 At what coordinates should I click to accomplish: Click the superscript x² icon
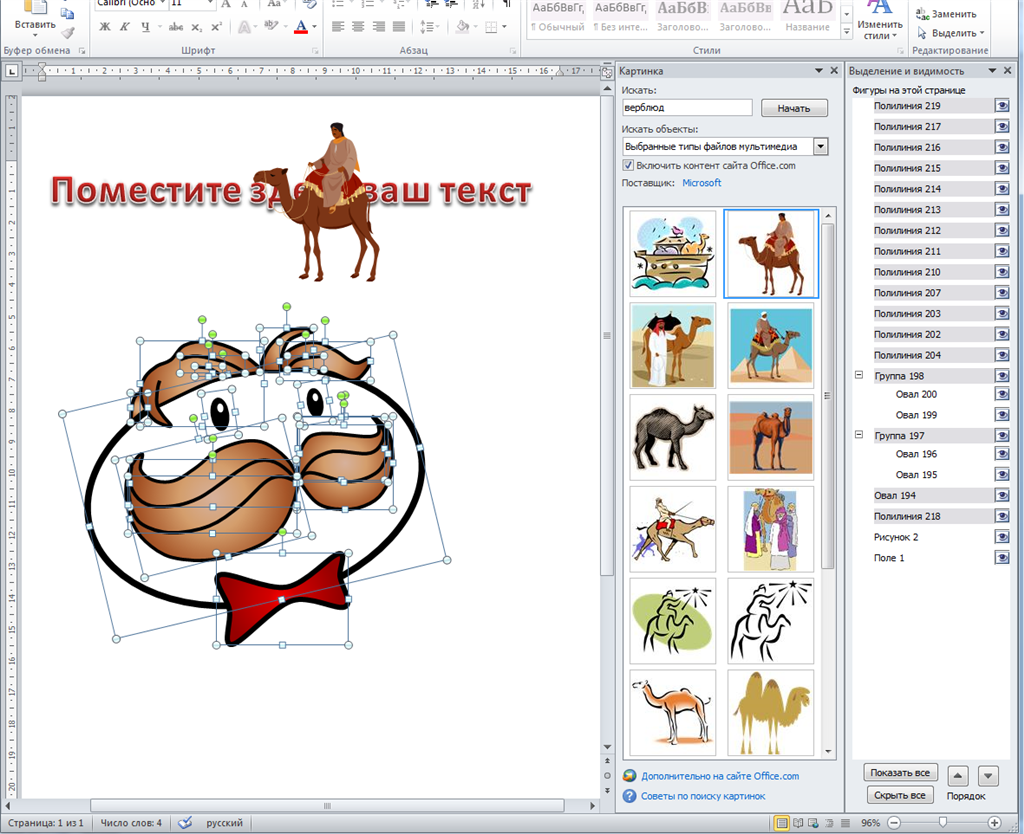pos(217,27)
